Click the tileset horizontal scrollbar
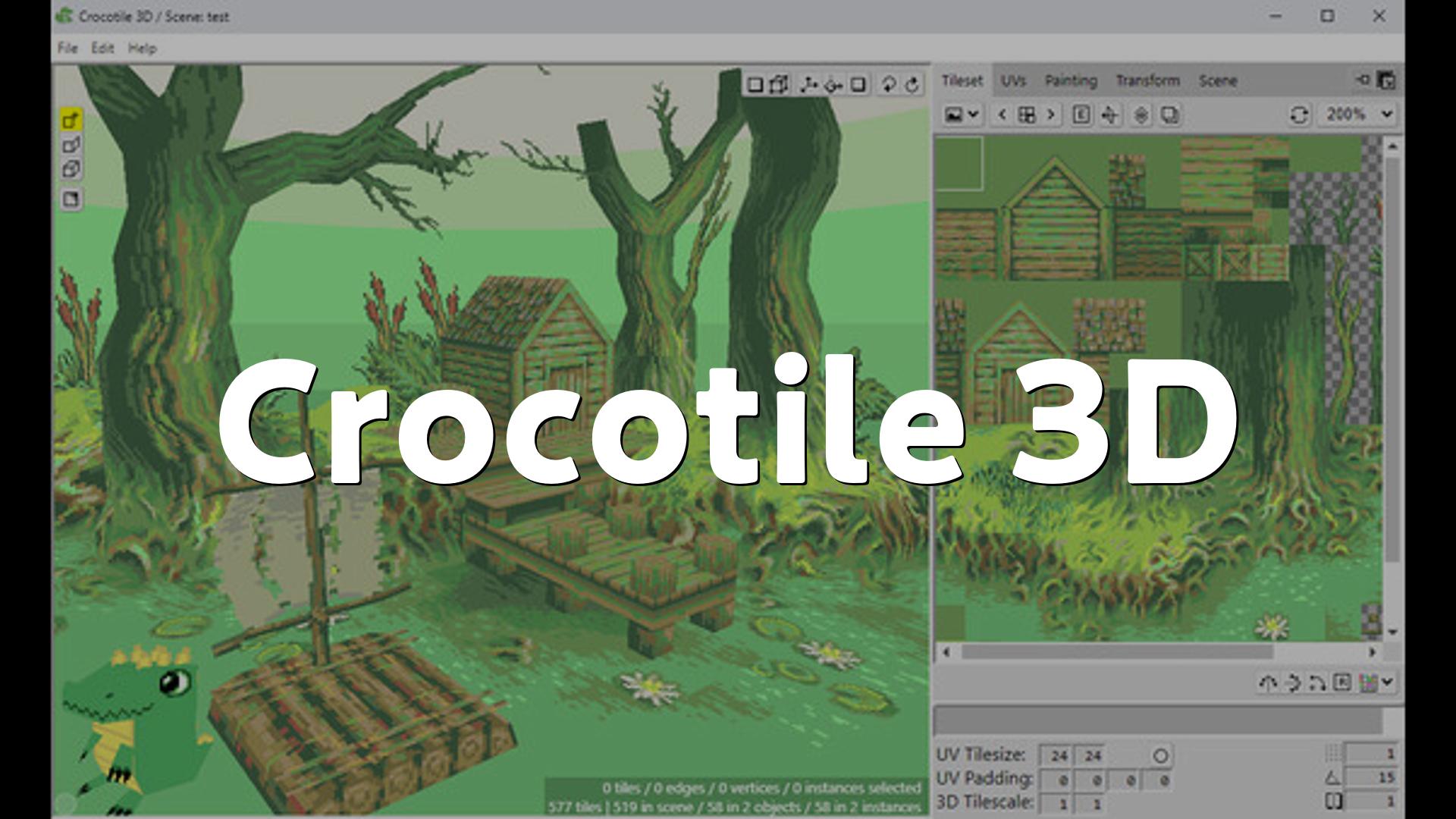1456x819 pixels. click(1117, 652)
